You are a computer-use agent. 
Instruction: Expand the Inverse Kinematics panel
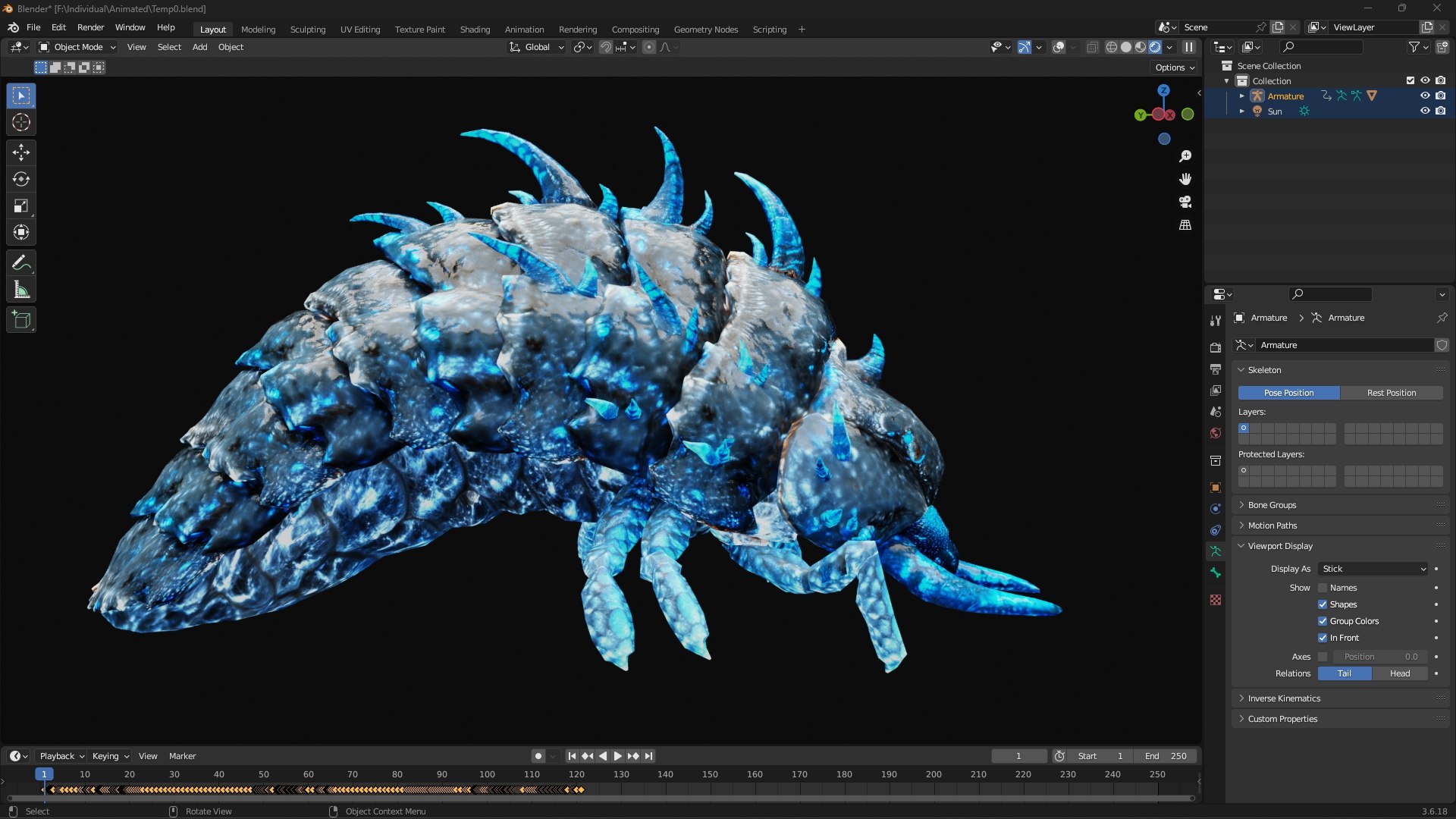[x=1341, y=698]
